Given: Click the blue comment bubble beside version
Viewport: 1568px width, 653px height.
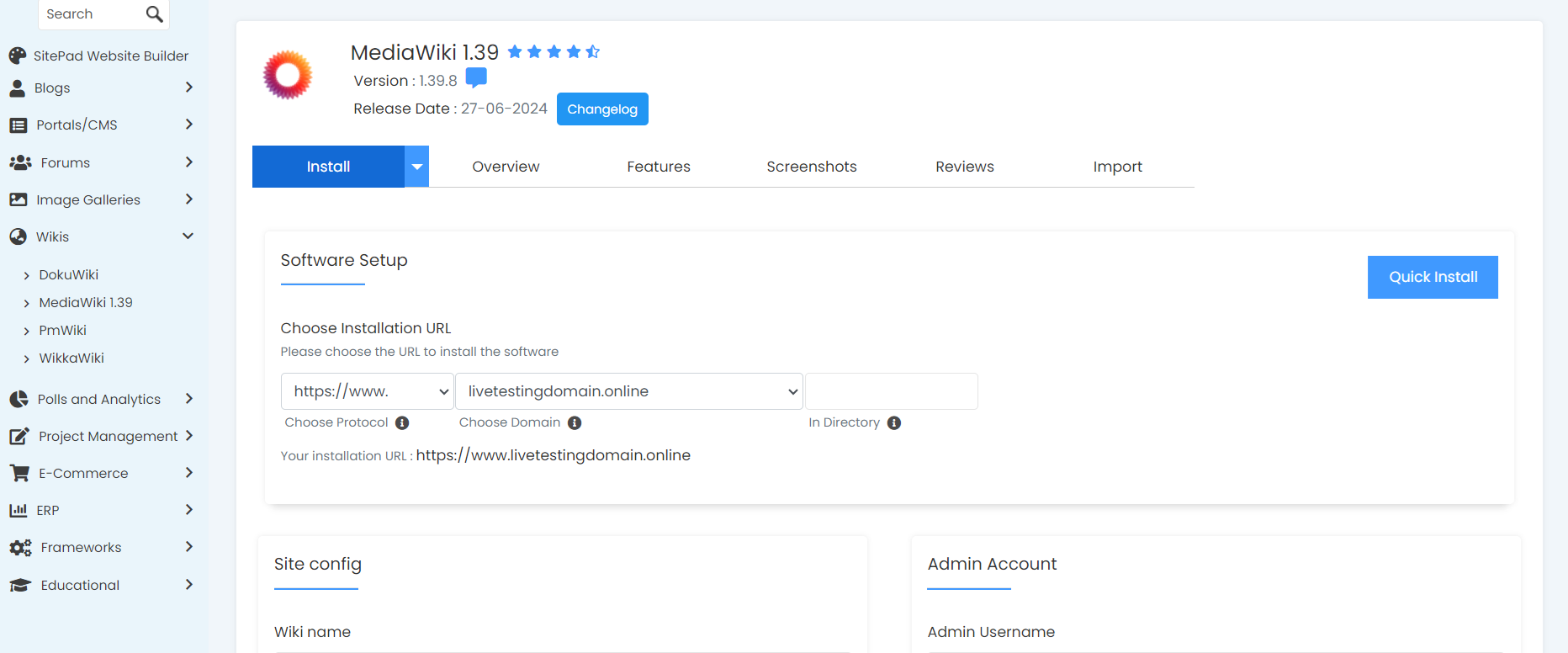Looking at the screenshot, I should pyautogui.click(x=476, y=77).
